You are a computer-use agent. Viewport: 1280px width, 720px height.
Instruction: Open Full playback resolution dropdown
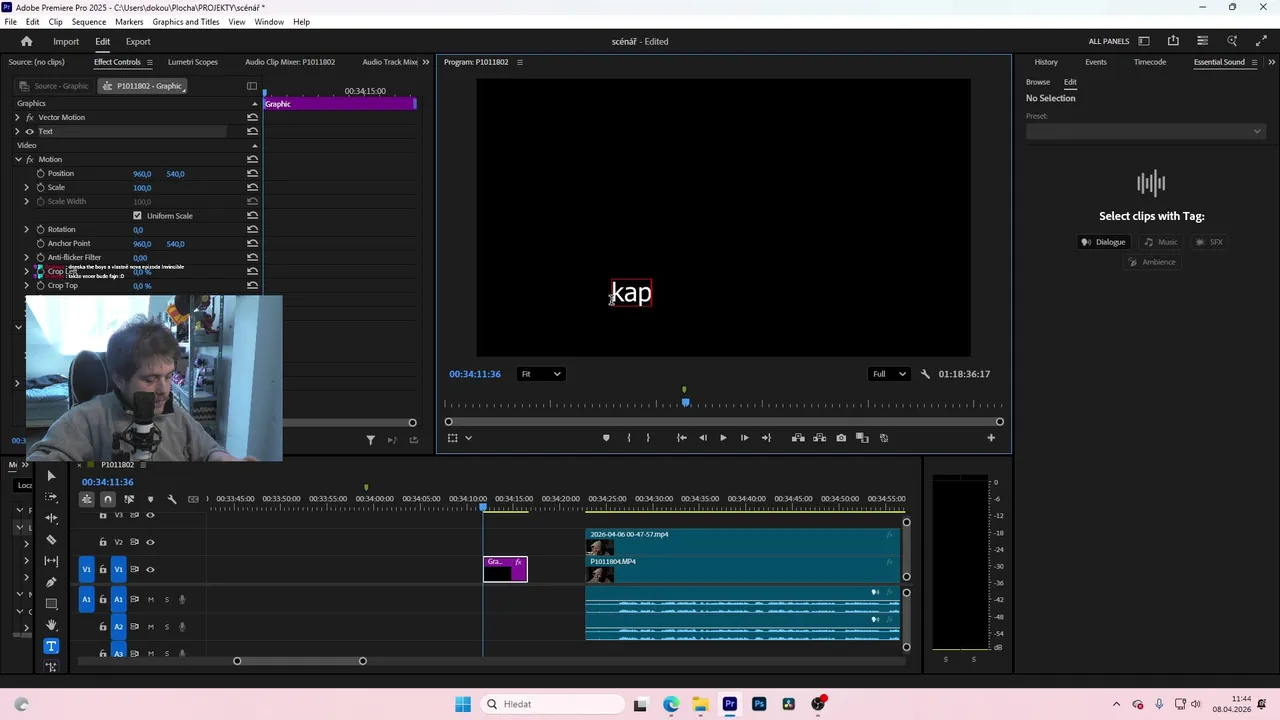click(x=889, y=374)
